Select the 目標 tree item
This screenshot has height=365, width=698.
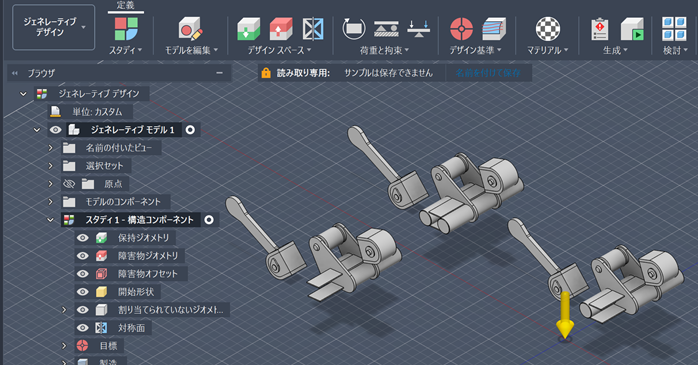[x=108, y=346]
